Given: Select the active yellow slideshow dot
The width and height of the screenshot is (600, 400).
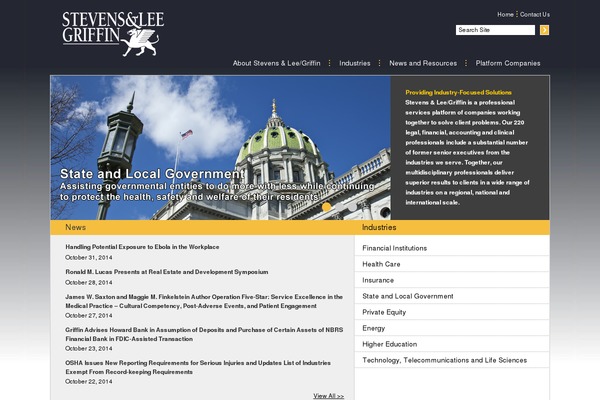Looking at the screenshot, I should click(326, 207).
